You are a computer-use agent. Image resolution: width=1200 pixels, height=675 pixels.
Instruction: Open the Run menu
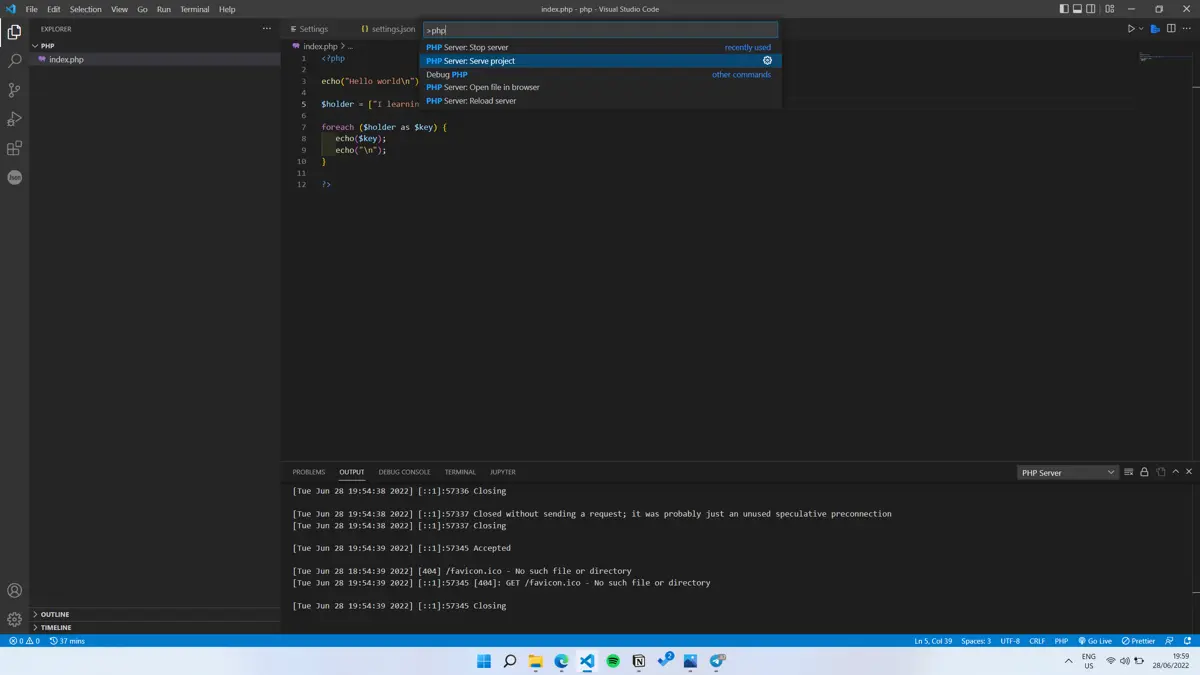point(164,9)
